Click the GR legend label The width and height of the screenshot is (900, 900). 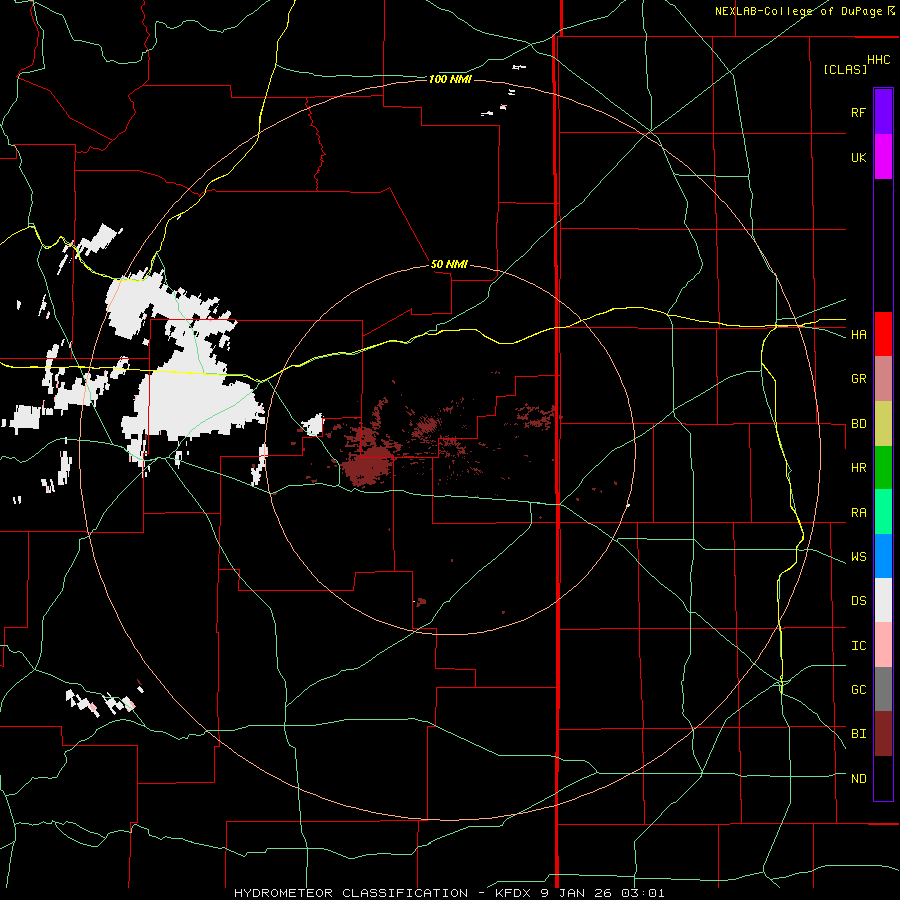858,379
